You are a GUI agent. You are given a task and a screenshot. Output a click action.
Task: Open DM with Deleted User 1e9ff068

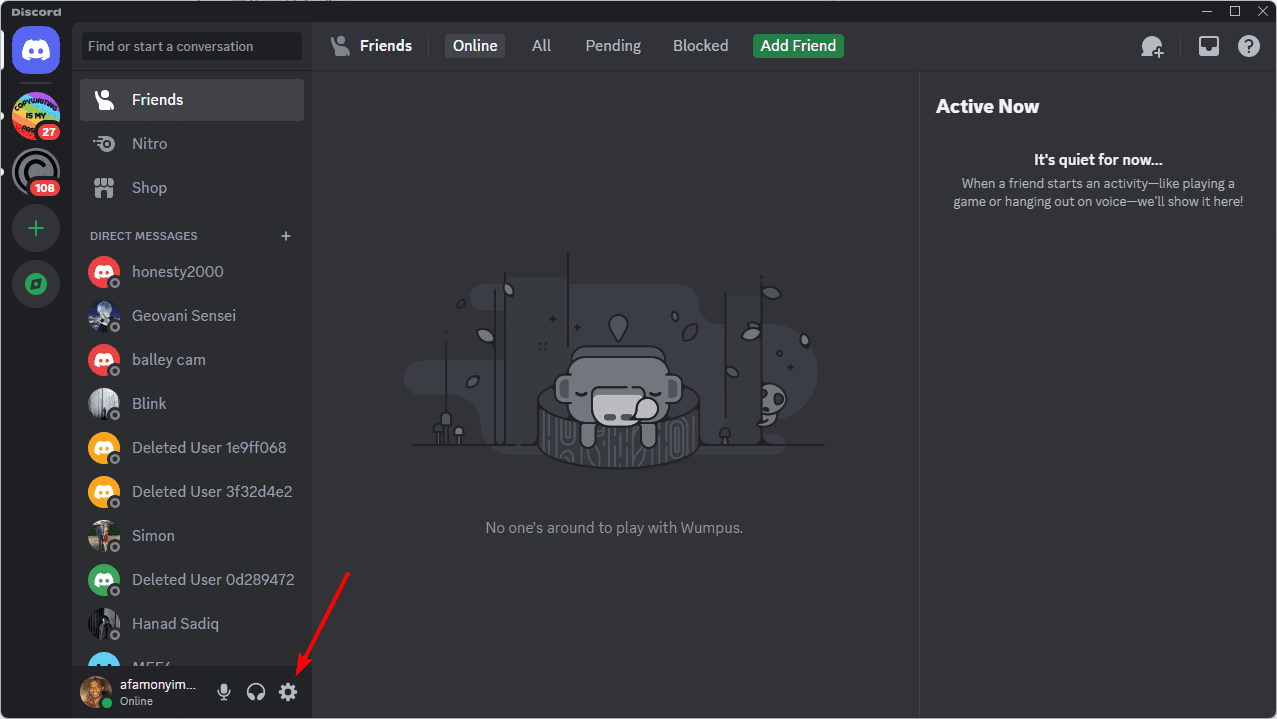point(192,448)
